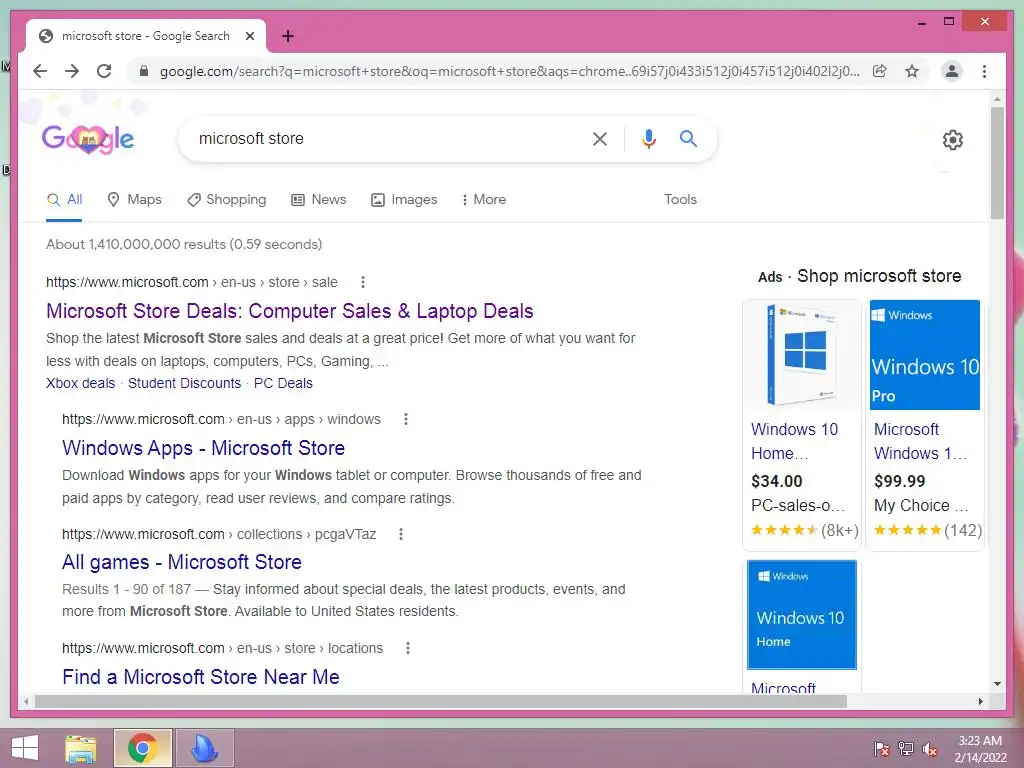
Task: Open the network tray icon
Action: point(906,748)
